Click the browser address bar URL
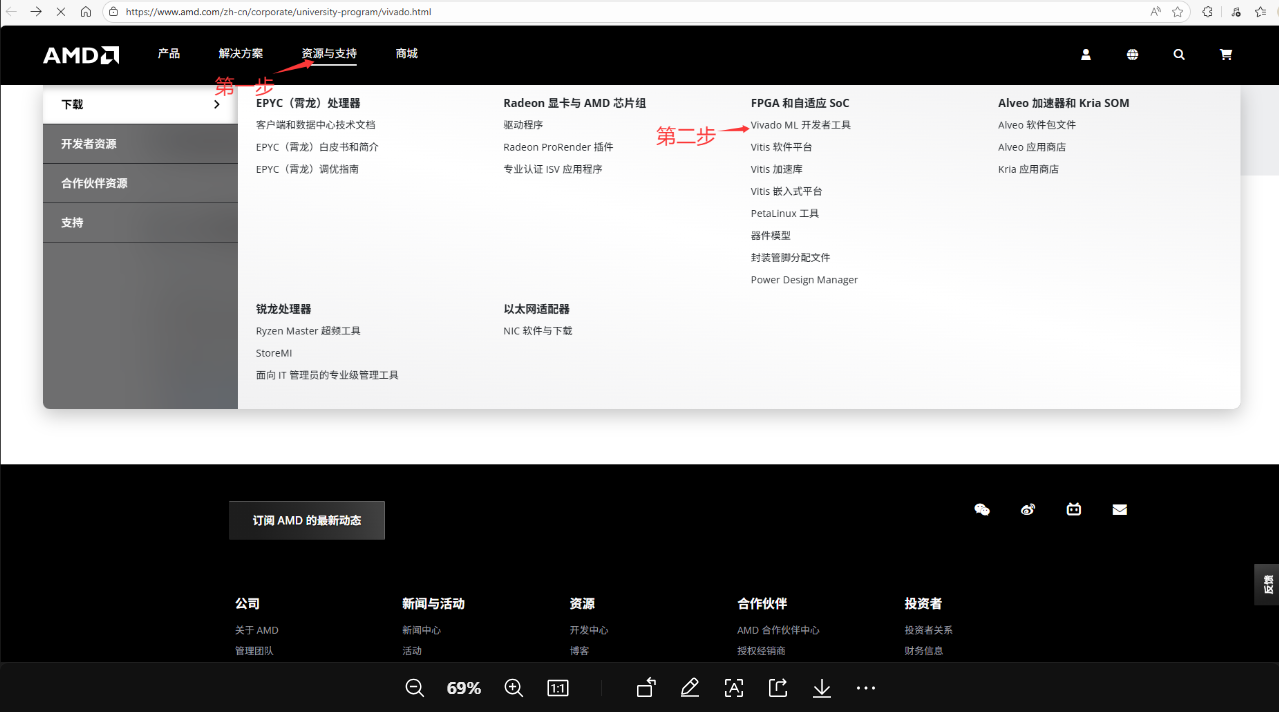The width and height of the screenshot is (1279, 712). [278, 12]
